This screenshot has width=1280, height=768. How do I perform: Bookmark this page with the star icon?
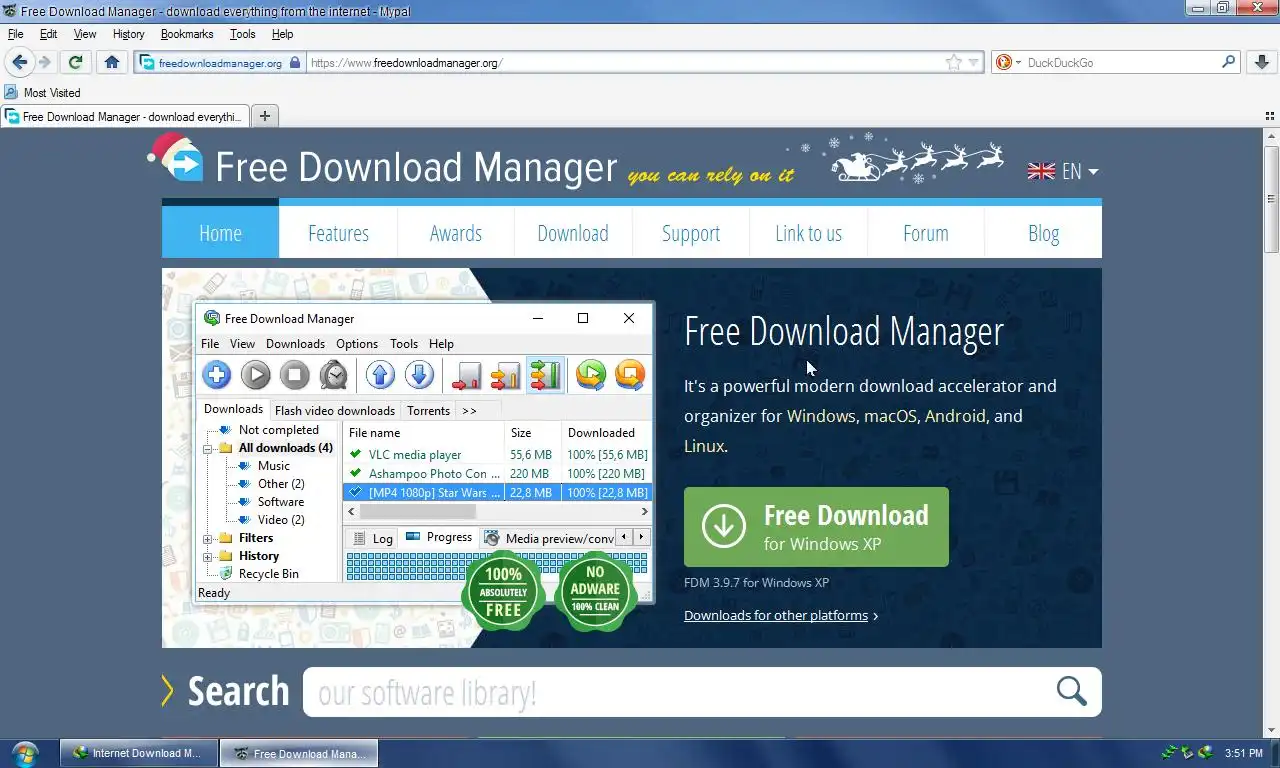click(954, 62)
